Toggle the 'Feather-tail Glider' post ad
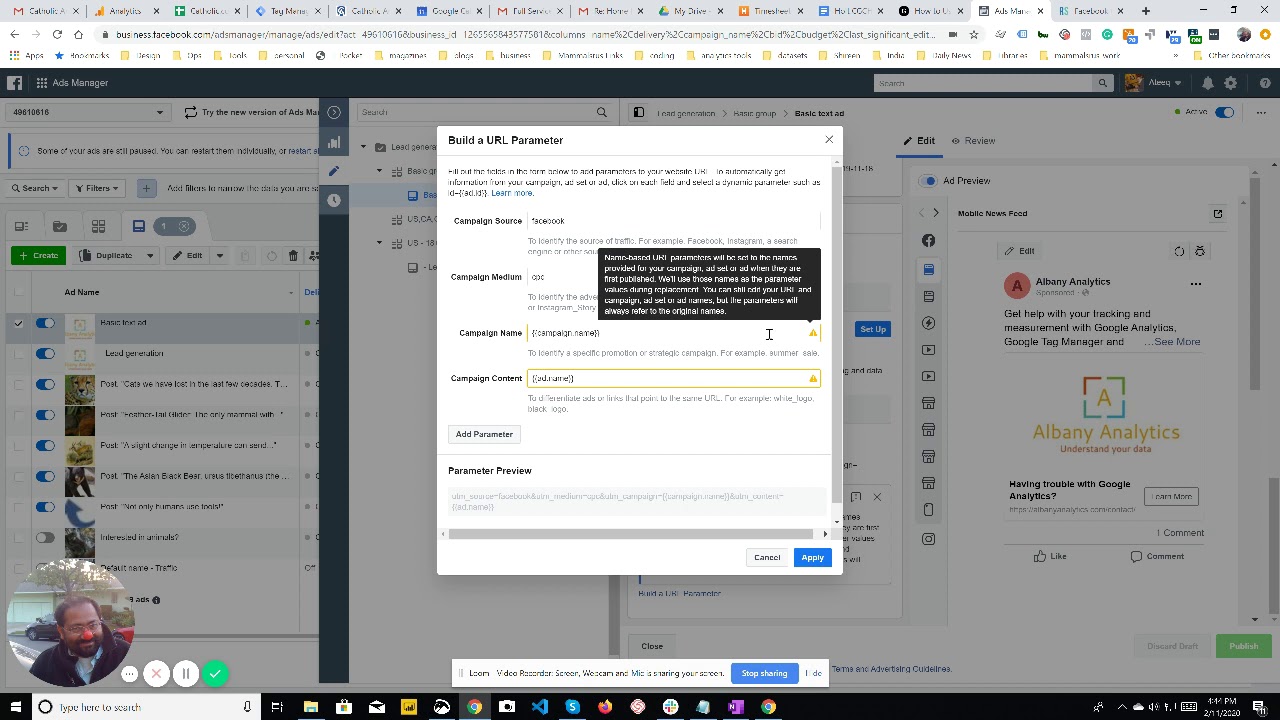 [45, 414]
